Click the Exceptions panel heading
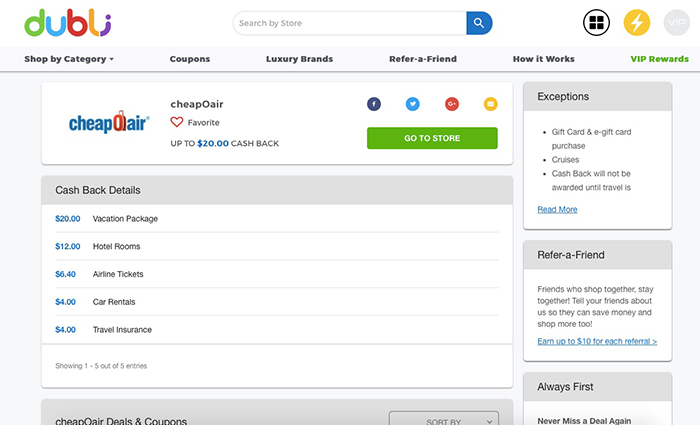This screenshot has width=700, height=425. [x=563, y=96]
